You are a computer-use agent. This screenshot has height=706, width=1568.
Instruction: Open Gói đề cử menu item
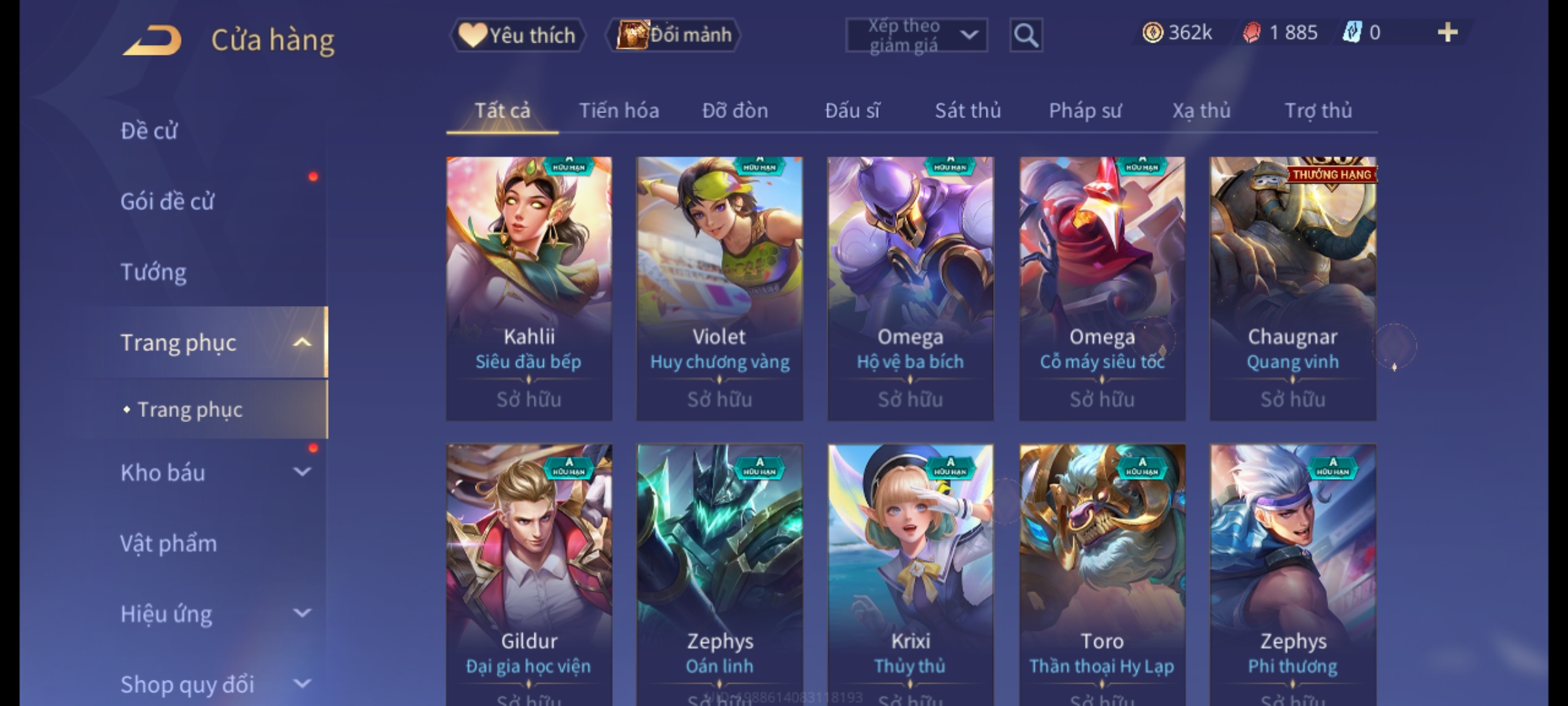click(167, 201)
